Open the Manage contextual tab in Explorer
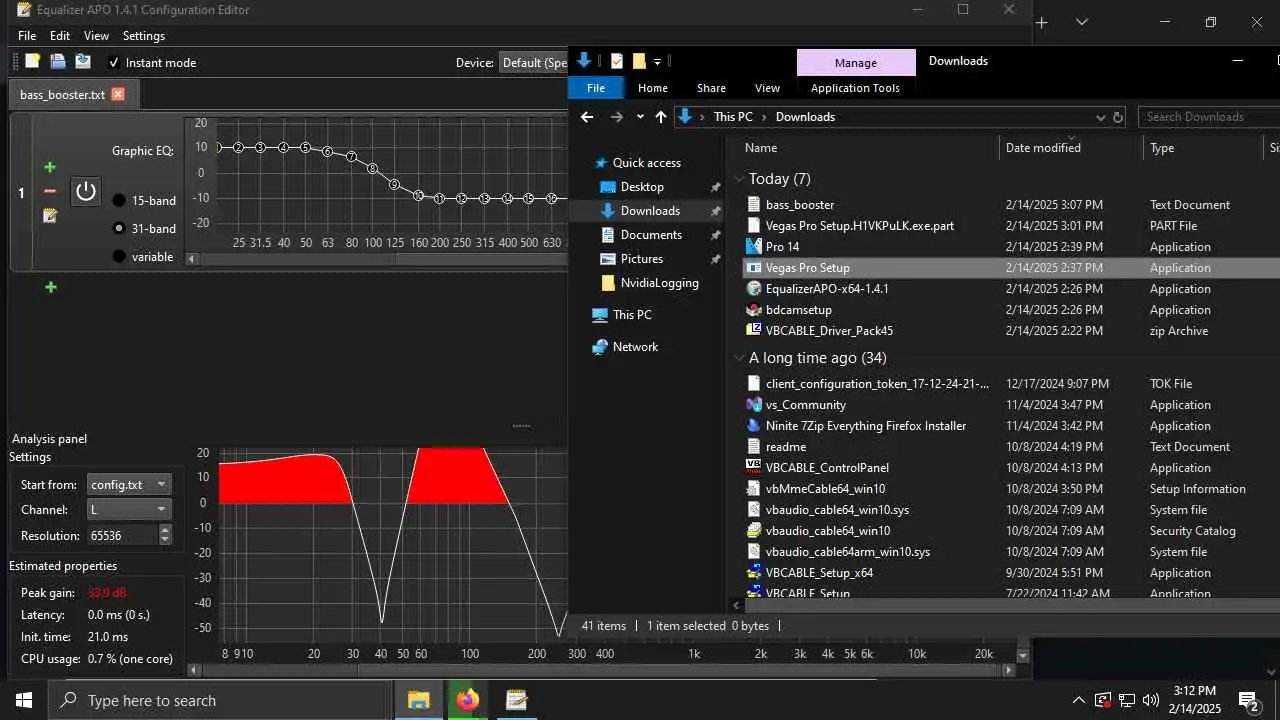The image size is (1280, 720). click(x=856, y=62)
